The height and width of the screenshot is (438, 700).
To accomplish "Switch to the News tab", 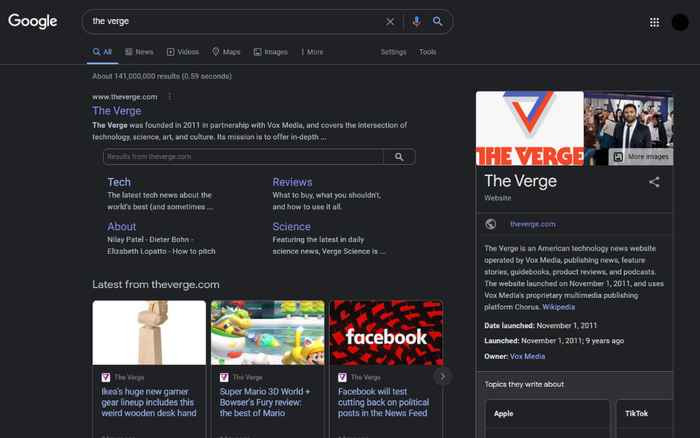I will pos(139,52).
